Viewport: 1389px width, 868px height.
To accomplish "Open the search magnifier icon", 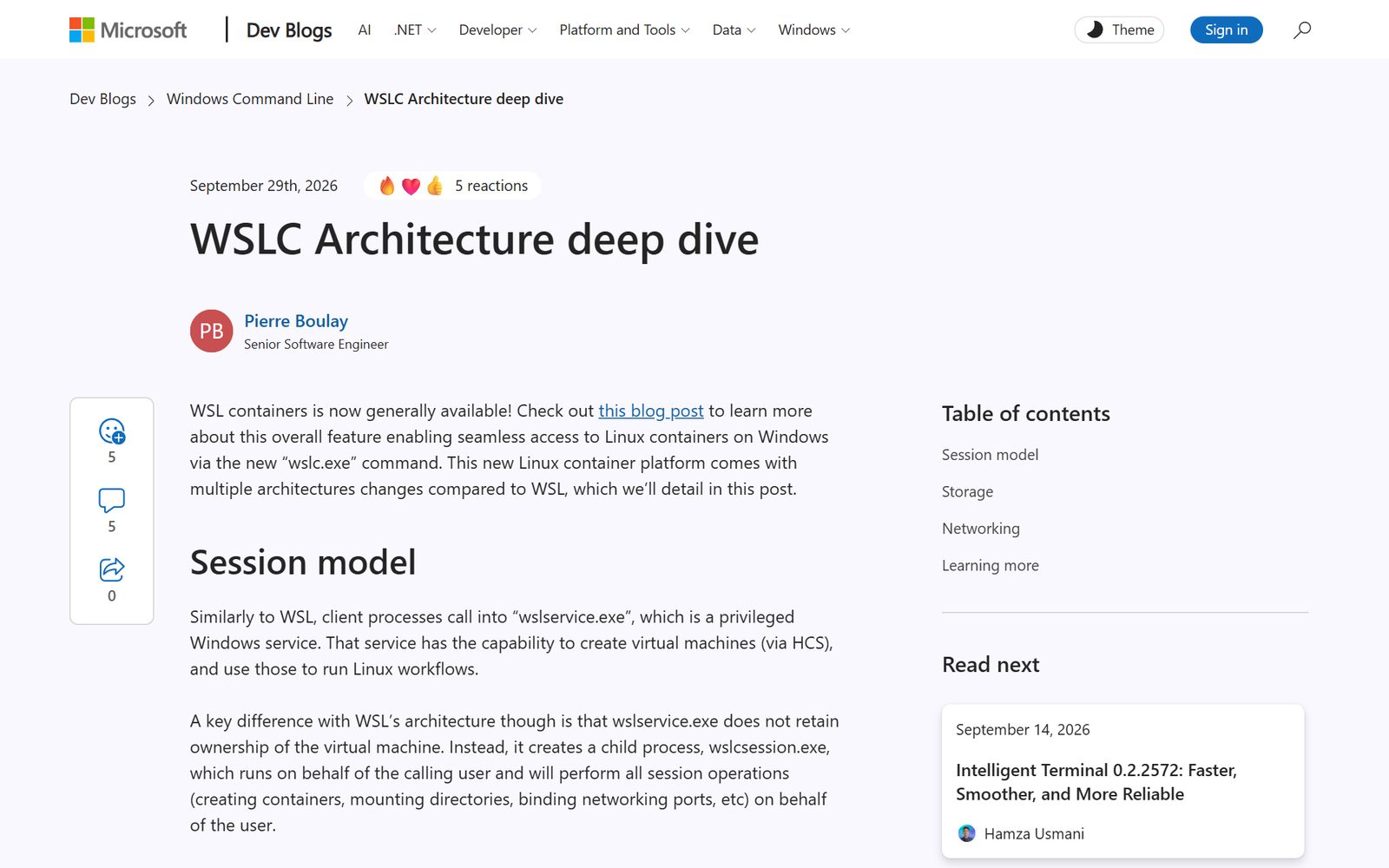I will [1301, 30].
